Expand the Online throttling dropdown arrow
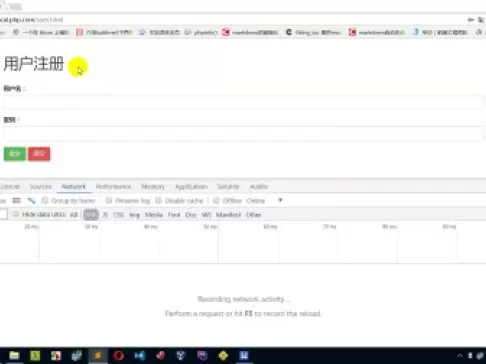The image size is (486, 364). click(280, 200)
